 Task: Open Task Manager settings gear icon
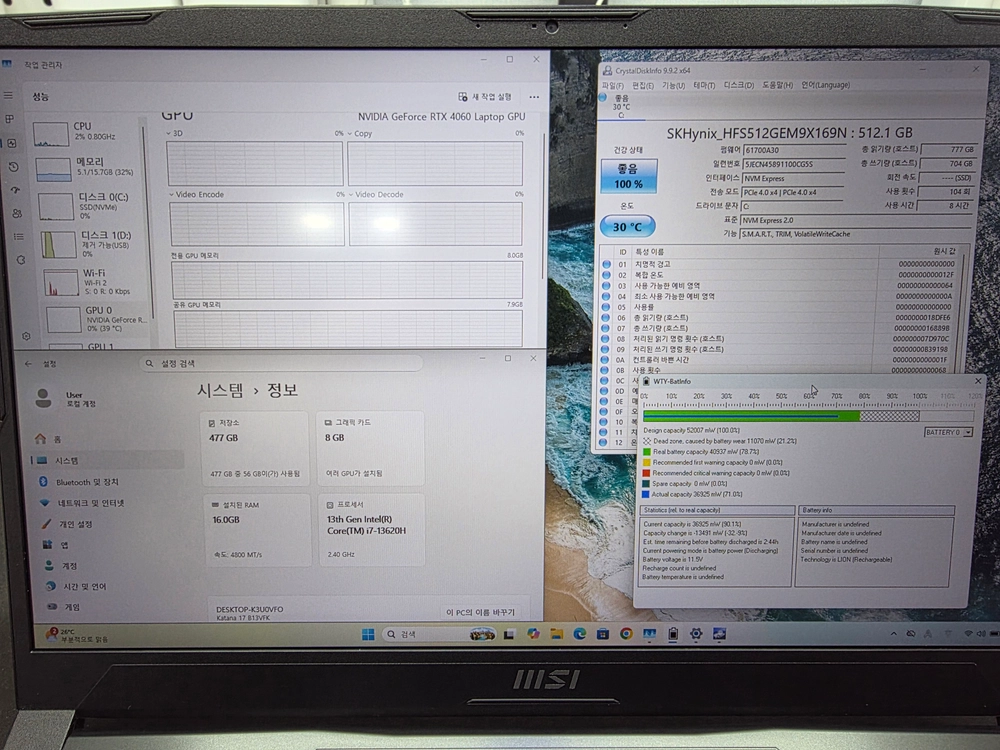pyautogui.click(x=26, y=336)
